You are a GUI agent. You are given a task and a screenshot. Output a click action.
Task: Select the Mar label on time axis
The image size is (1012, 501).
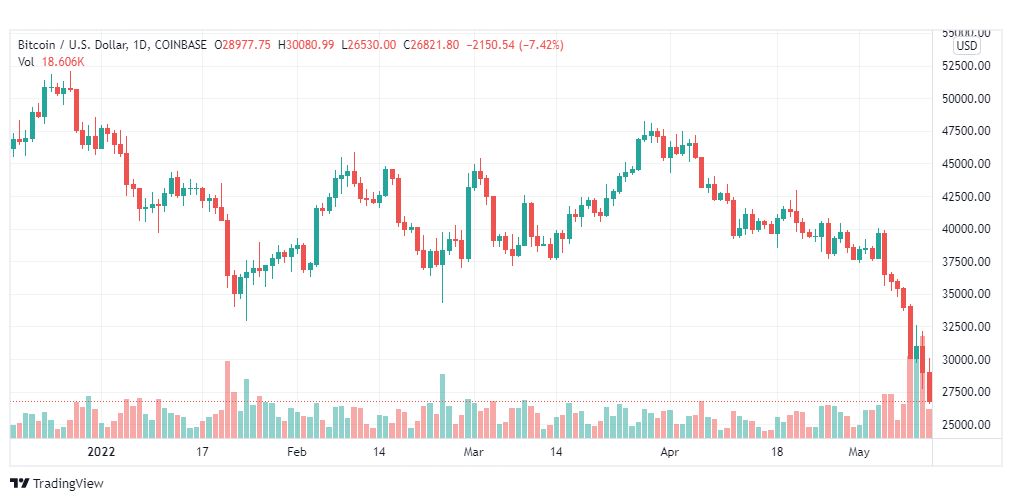tap(473, 452)
